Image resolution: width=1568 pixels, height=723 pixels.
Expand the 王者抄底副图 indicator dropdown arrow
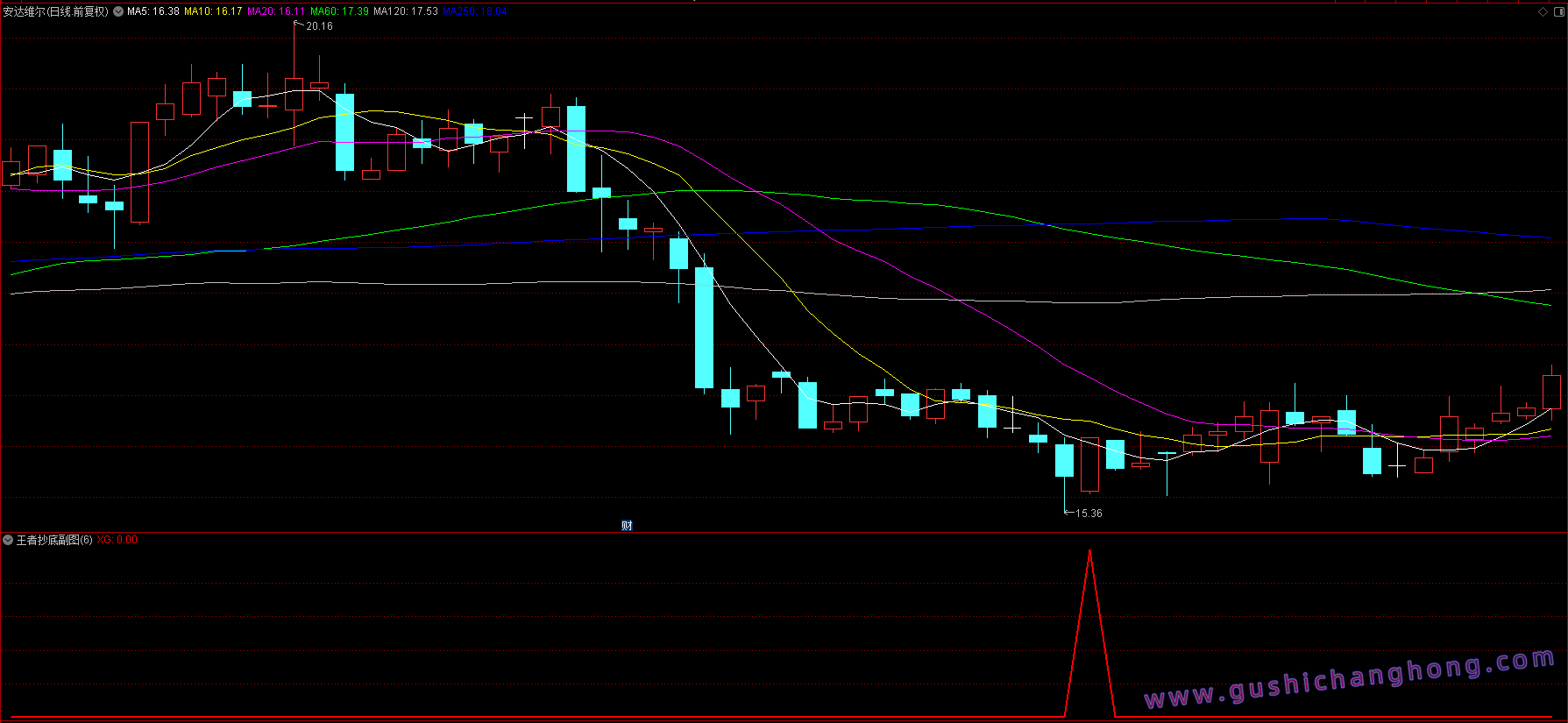[x=8, y=540]
